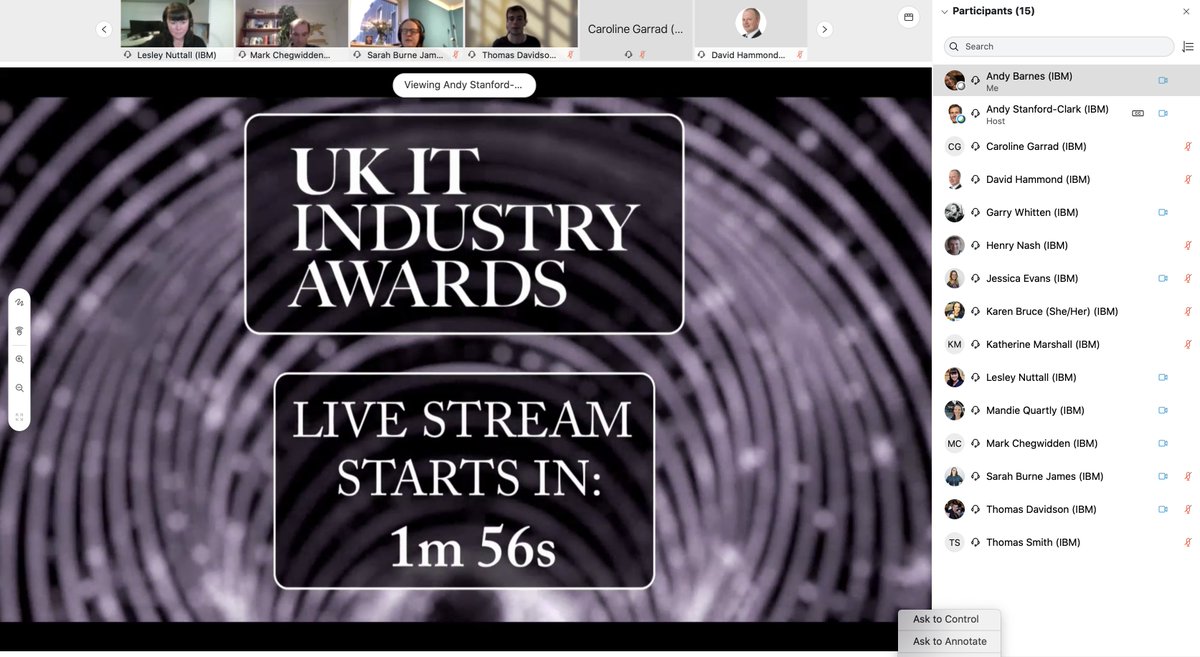Select Henry Nash (IBM) participant name
1200x657 pixels.
click(x=1027, y=245)
